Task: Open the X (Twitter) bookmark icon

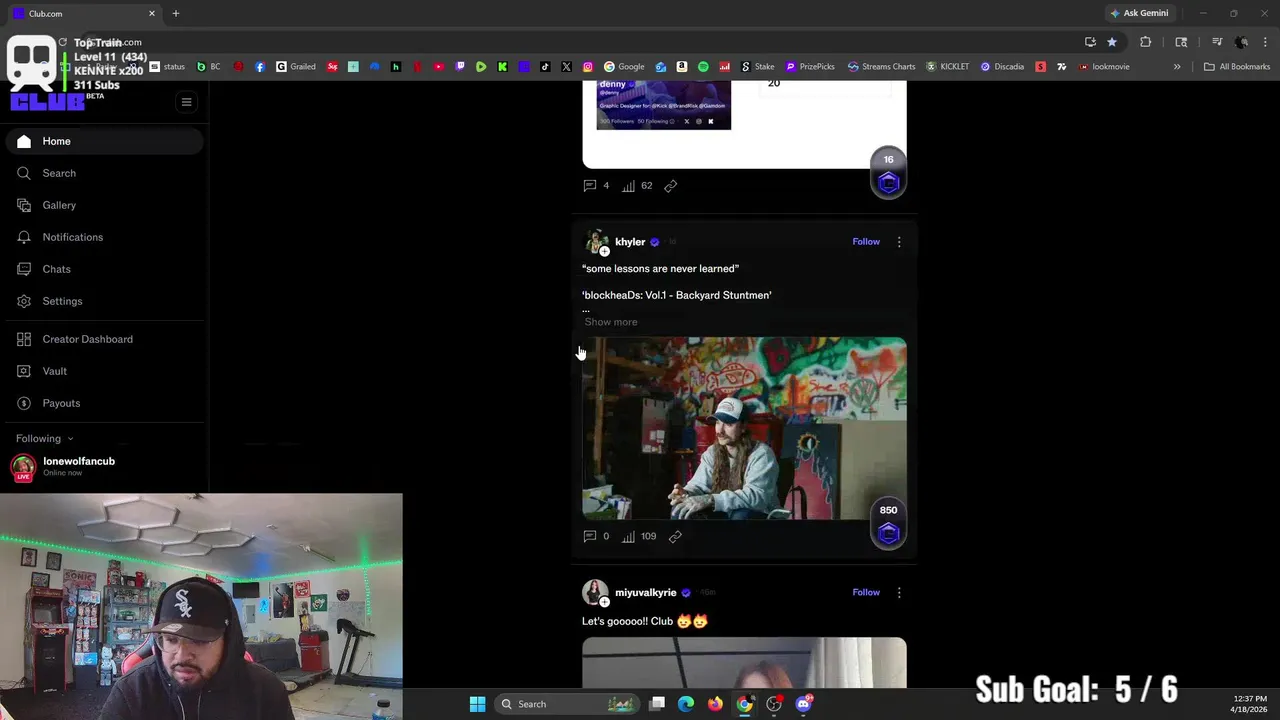Action: tap(566, 67)
